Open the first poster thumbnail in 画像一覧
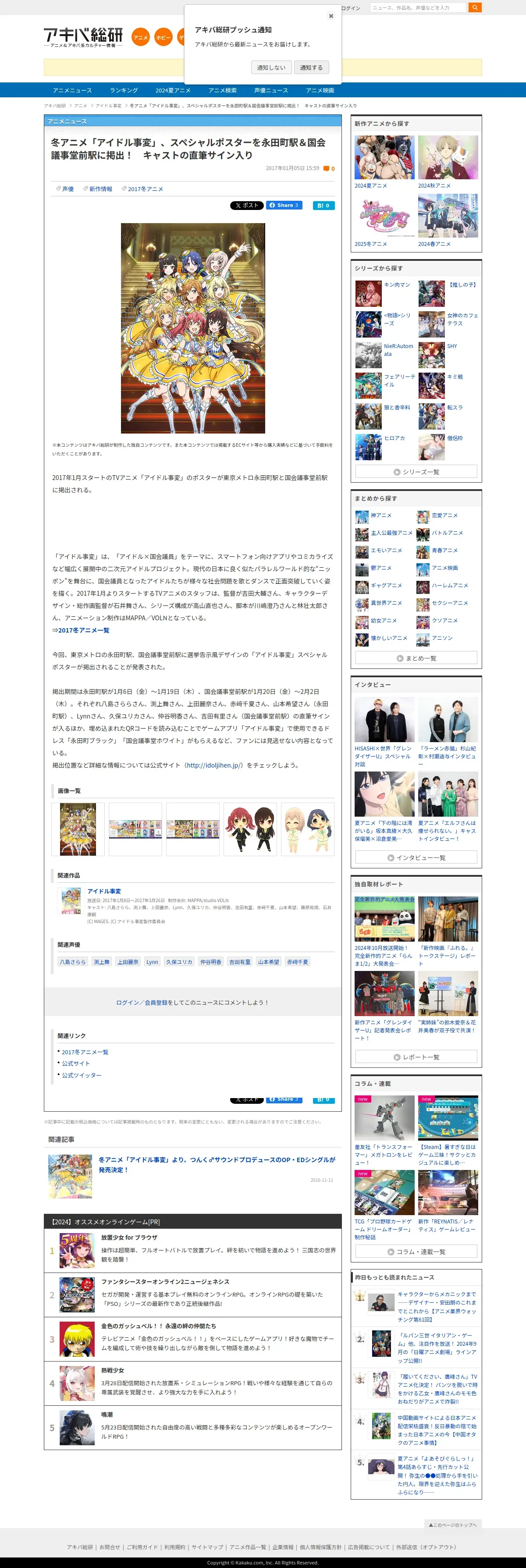The width and height of the screenshot is (526, 1568). (78, 829)
